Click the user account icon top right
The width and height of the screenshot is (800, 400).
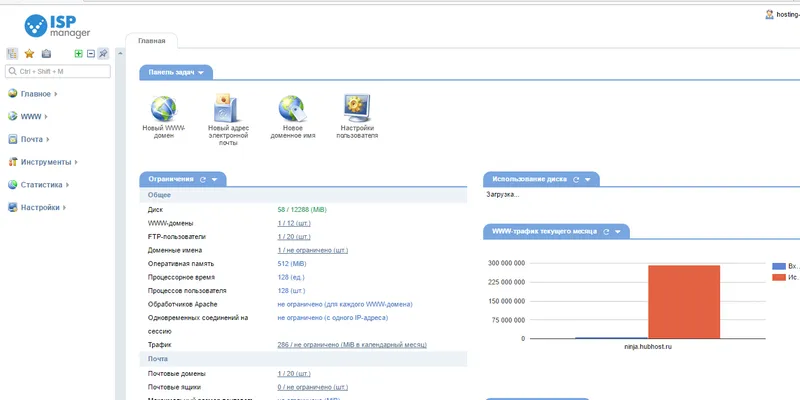point(769,15)
